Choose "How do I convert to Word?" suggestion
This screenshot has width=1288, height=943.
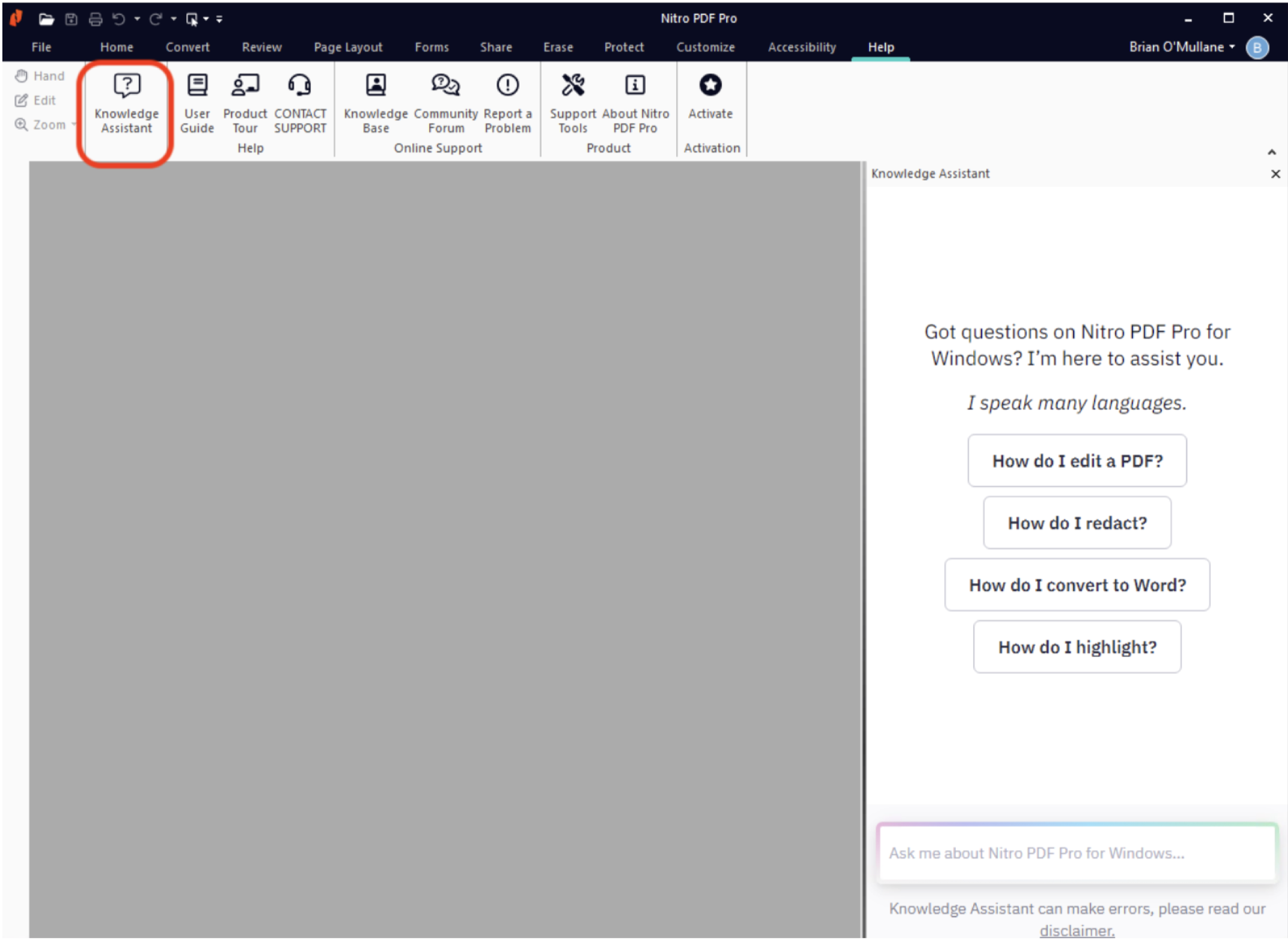1077,585
